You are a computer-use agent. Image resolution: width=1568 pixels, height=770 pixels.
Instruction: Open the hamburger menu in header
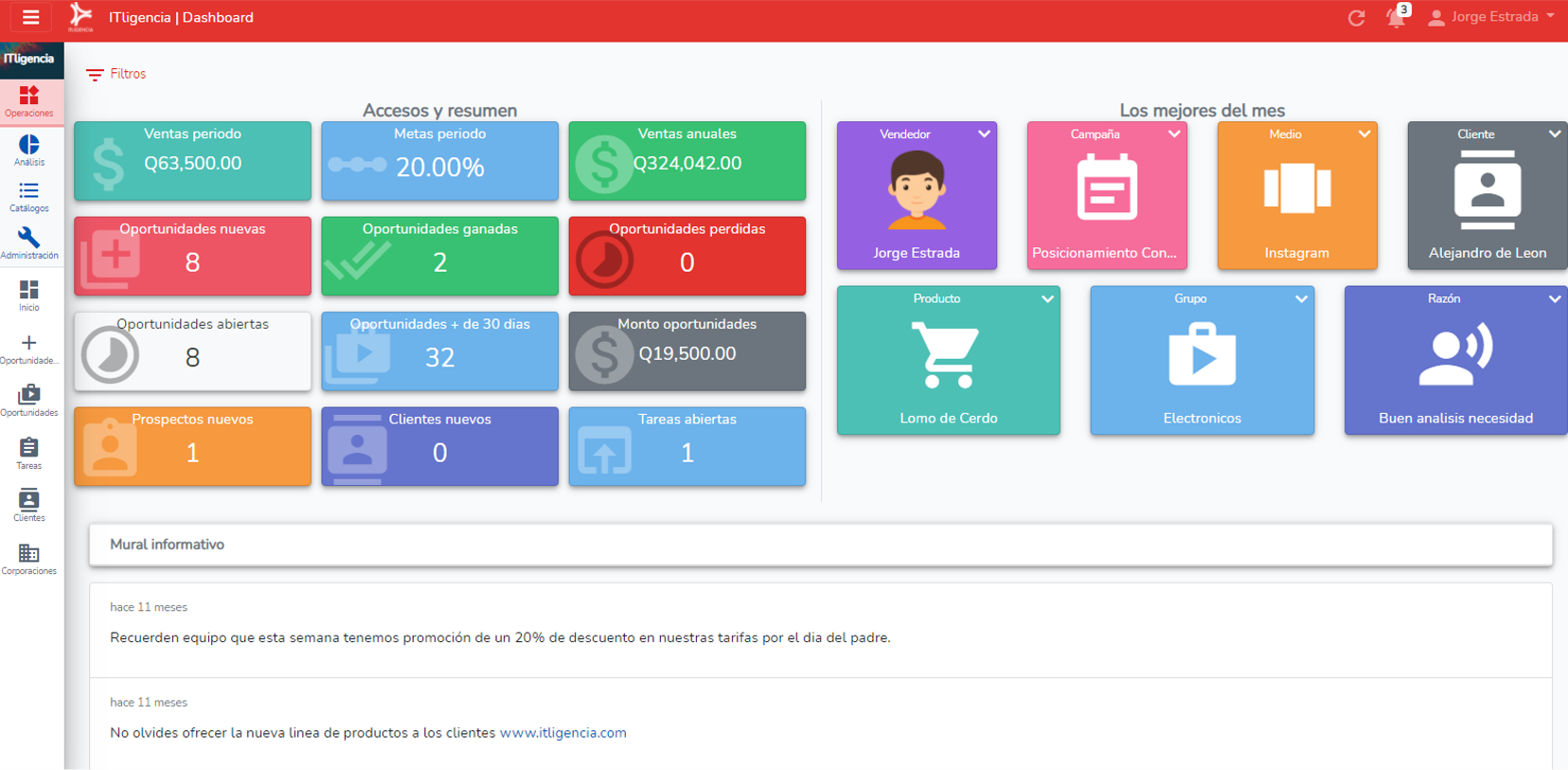(x=30, y=17)
